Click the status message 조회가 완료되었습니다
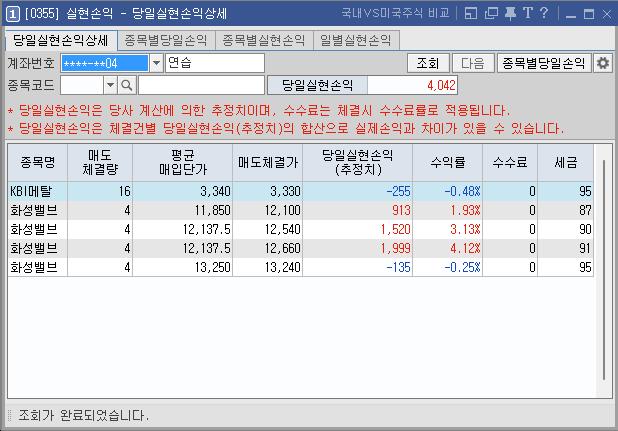This screenshot has height=431, width=618. pos(84,415)
